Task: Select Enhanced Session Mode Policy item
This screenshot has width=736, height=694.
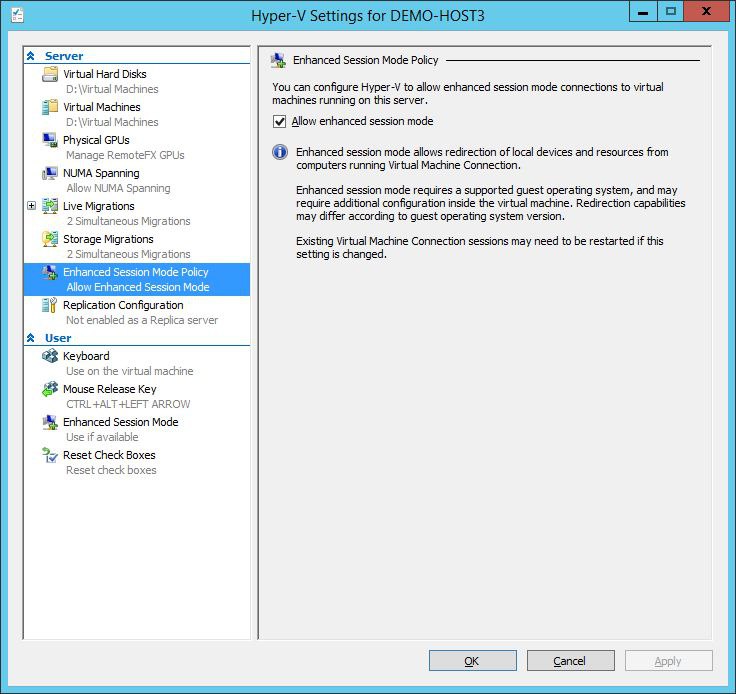Action: [136, 272]
